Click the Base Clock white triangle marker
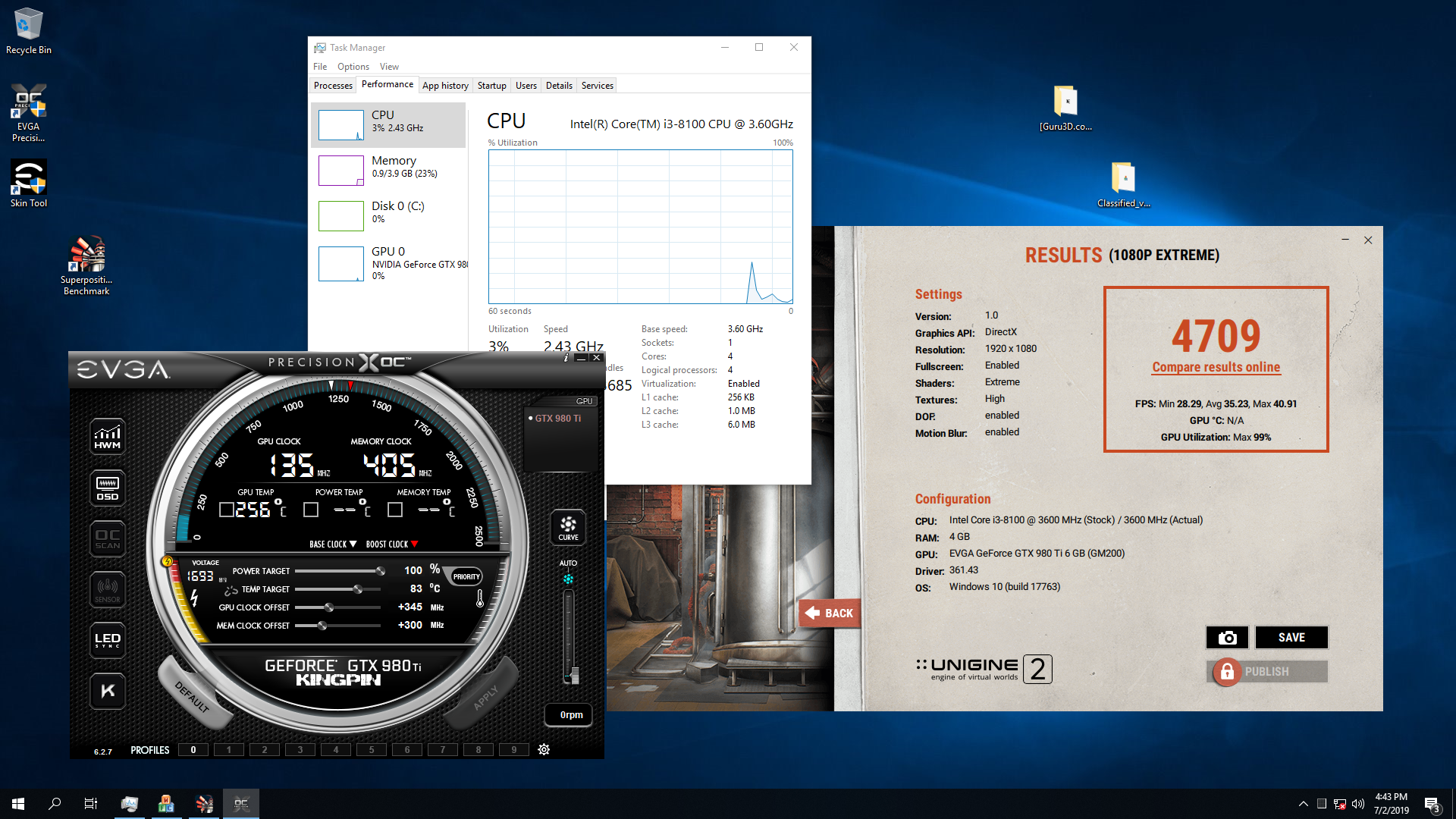The image size is (1456, 819). (x=353, y=544)
